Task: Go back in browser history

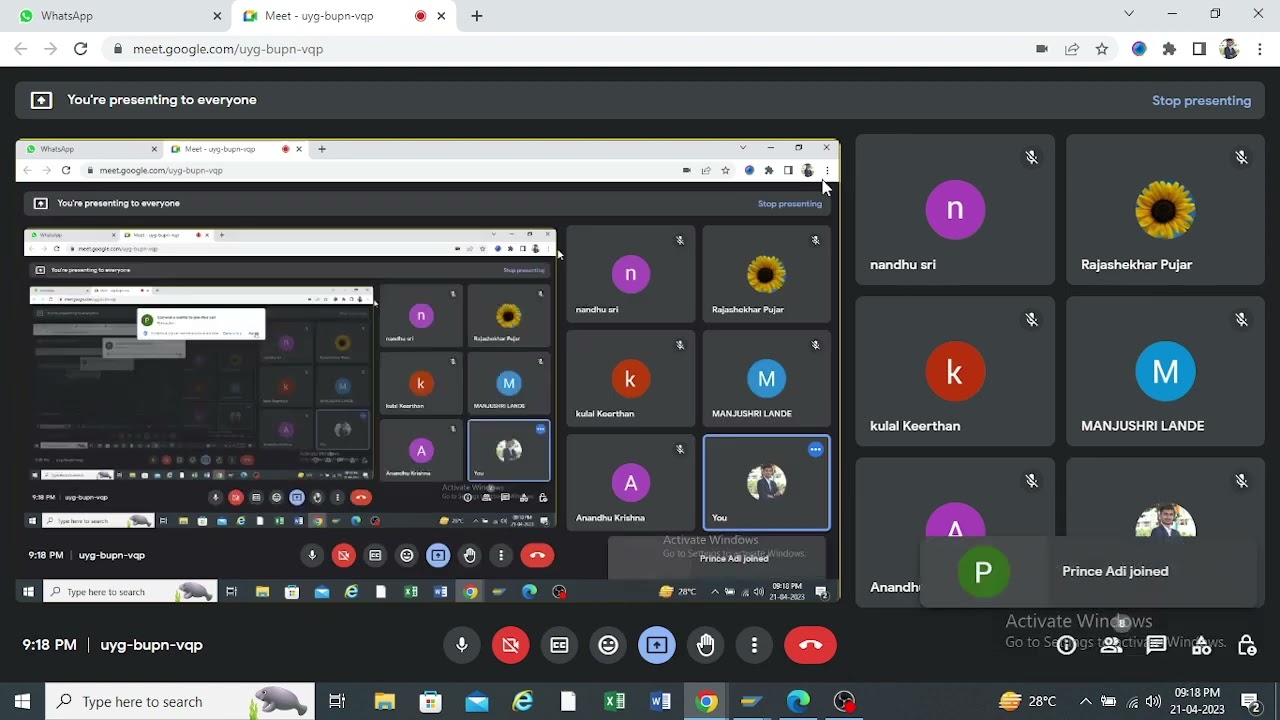Action: coord(21,48)
